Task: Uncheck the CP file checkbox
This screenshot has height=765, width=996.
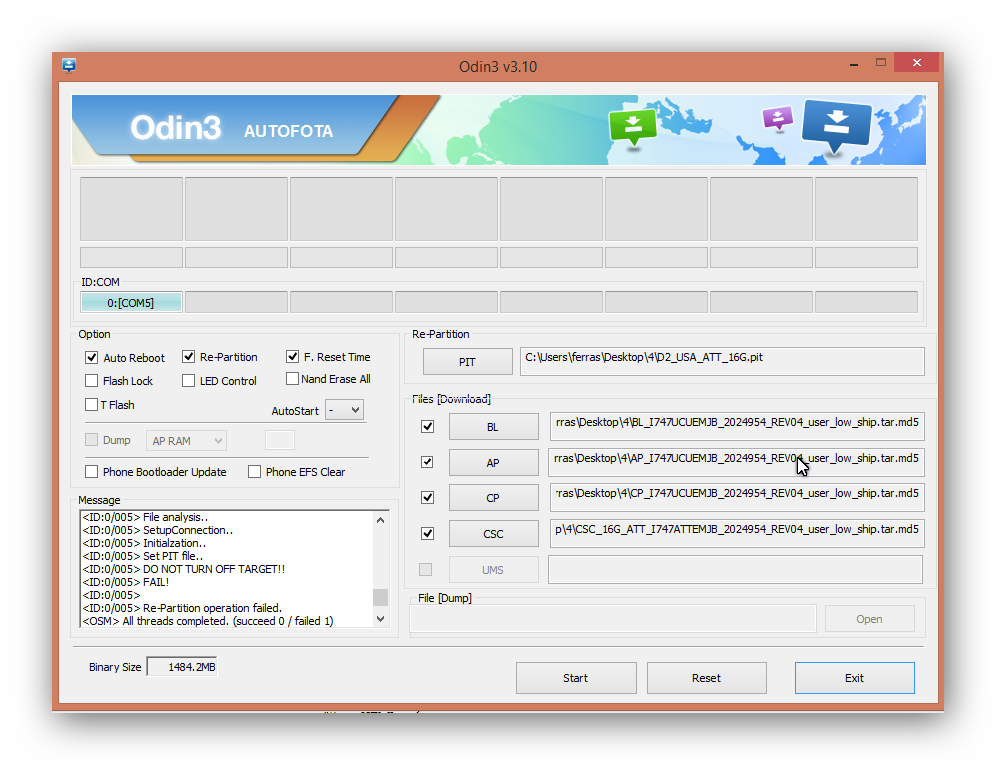Action: (x=427, y=498)
